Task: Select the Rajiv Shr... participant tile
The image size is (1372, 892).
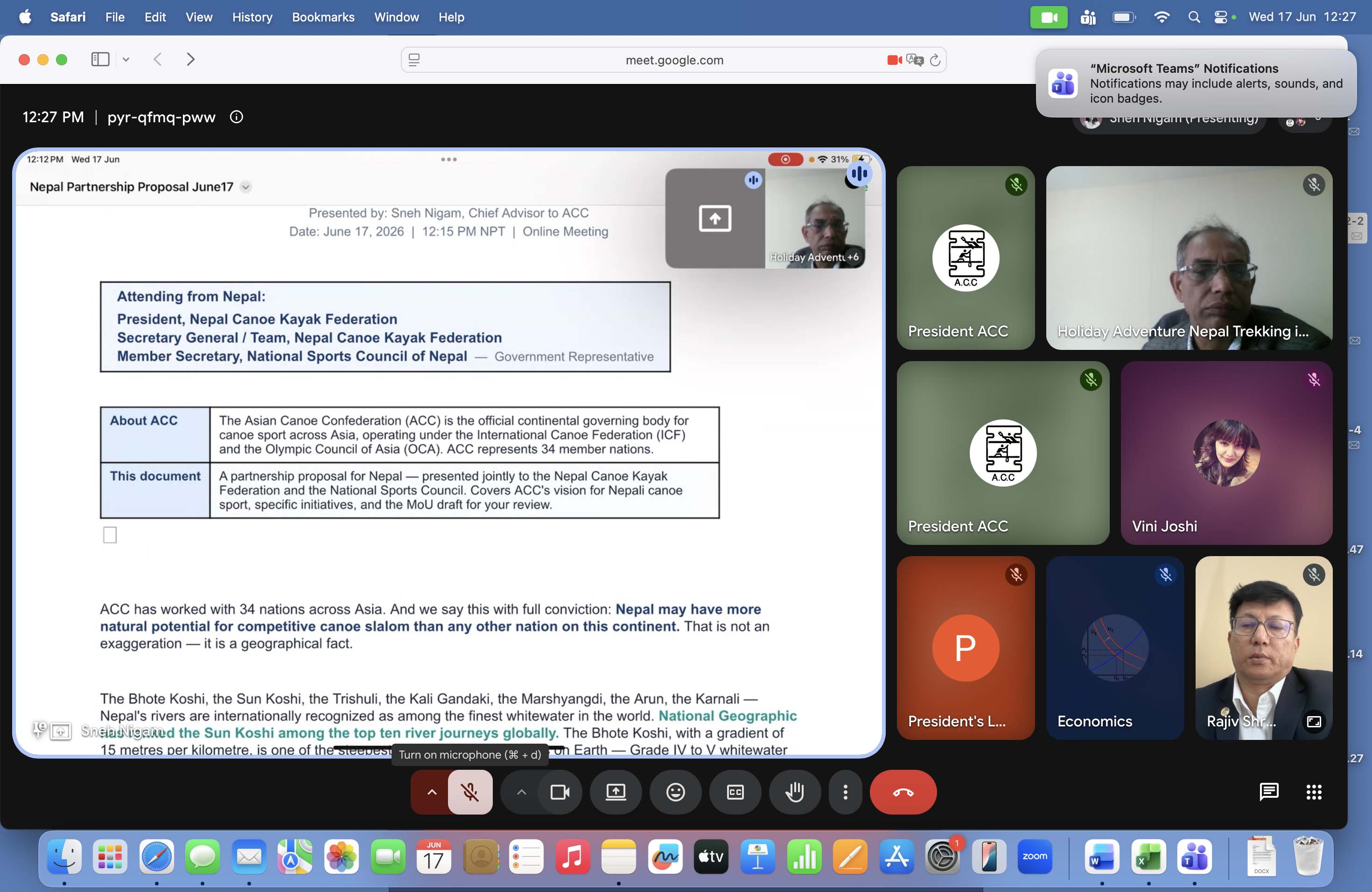Action: click(1264, 648)
